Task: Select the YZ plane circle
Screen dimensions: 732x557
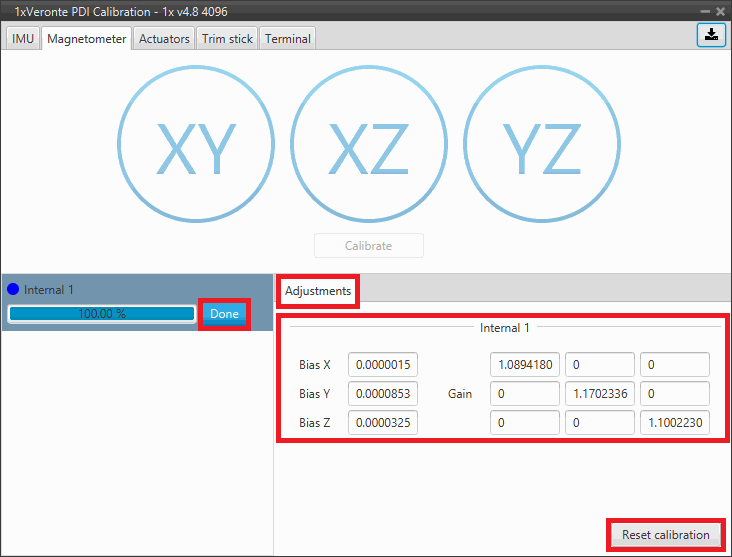Action: [x=541, y=148]
